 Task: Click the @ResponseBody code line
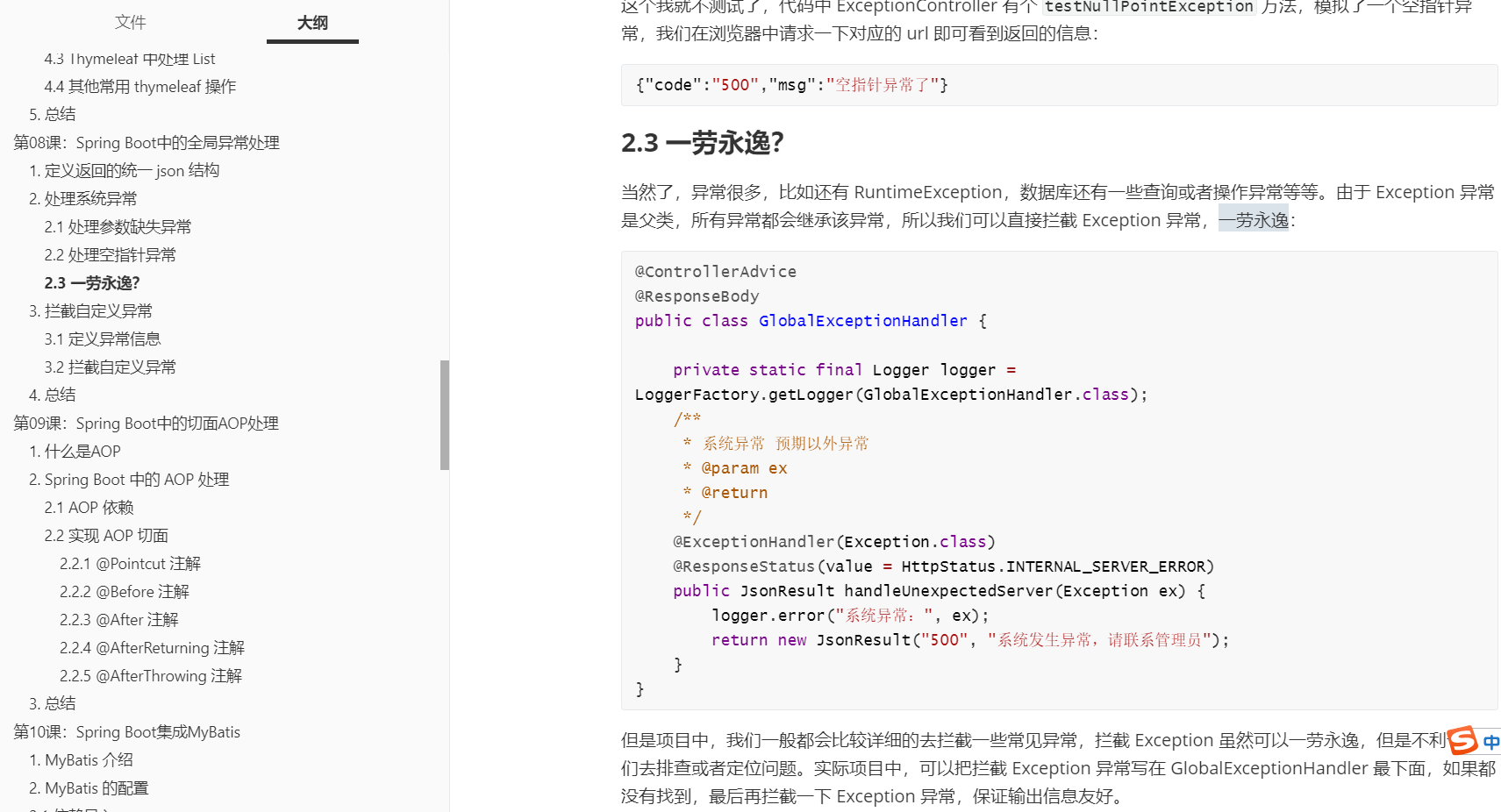click(x=697, y=296)
